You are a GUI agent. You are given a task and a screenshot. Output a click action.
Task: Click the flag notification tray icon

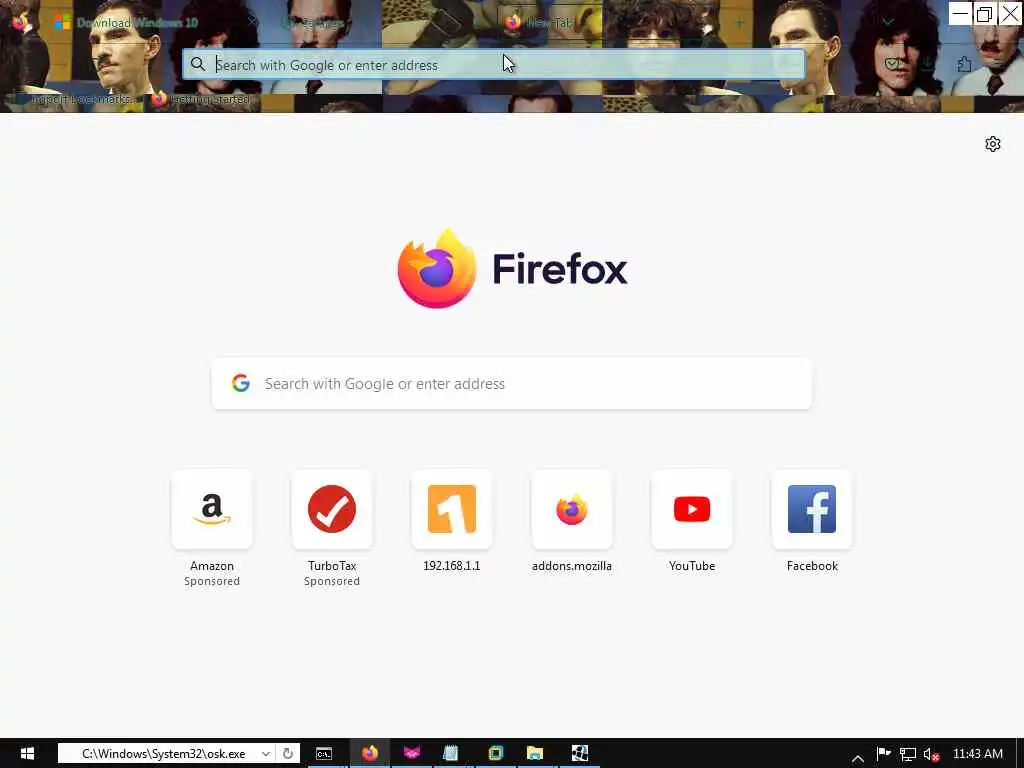pos(884,754)
